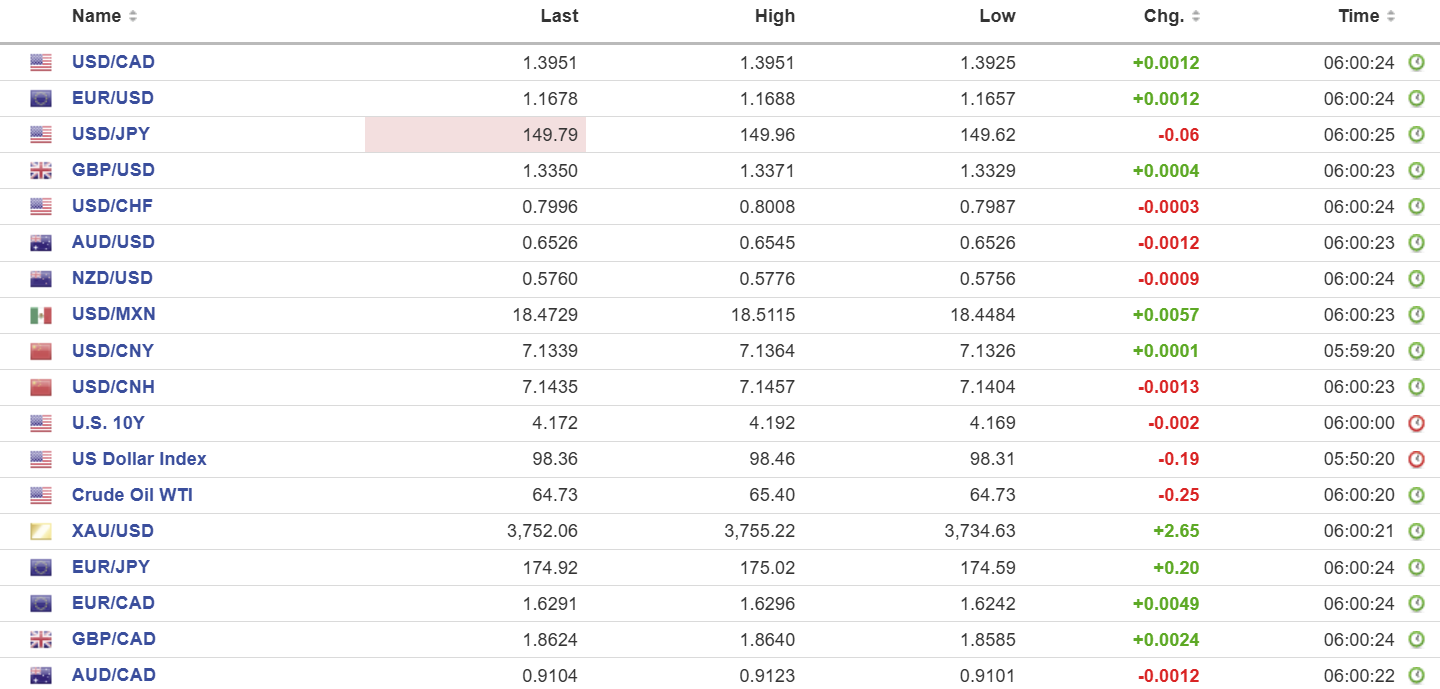Open the XAU/USD gold link
Screen dimensions: 1440x689
pyautogui.click(x=113, y=531)
